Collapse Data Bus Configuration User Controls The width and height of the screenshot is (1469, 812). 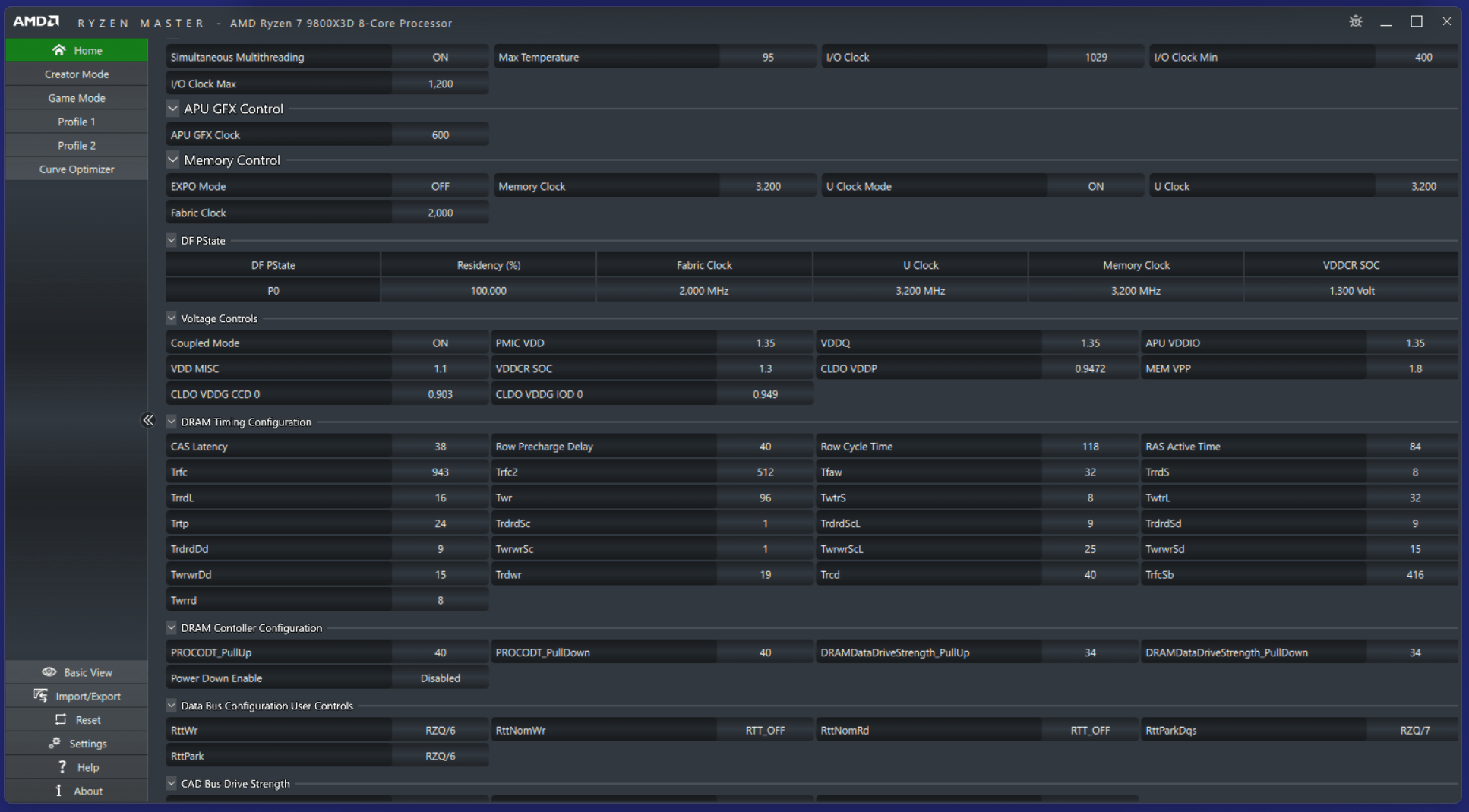172,705
